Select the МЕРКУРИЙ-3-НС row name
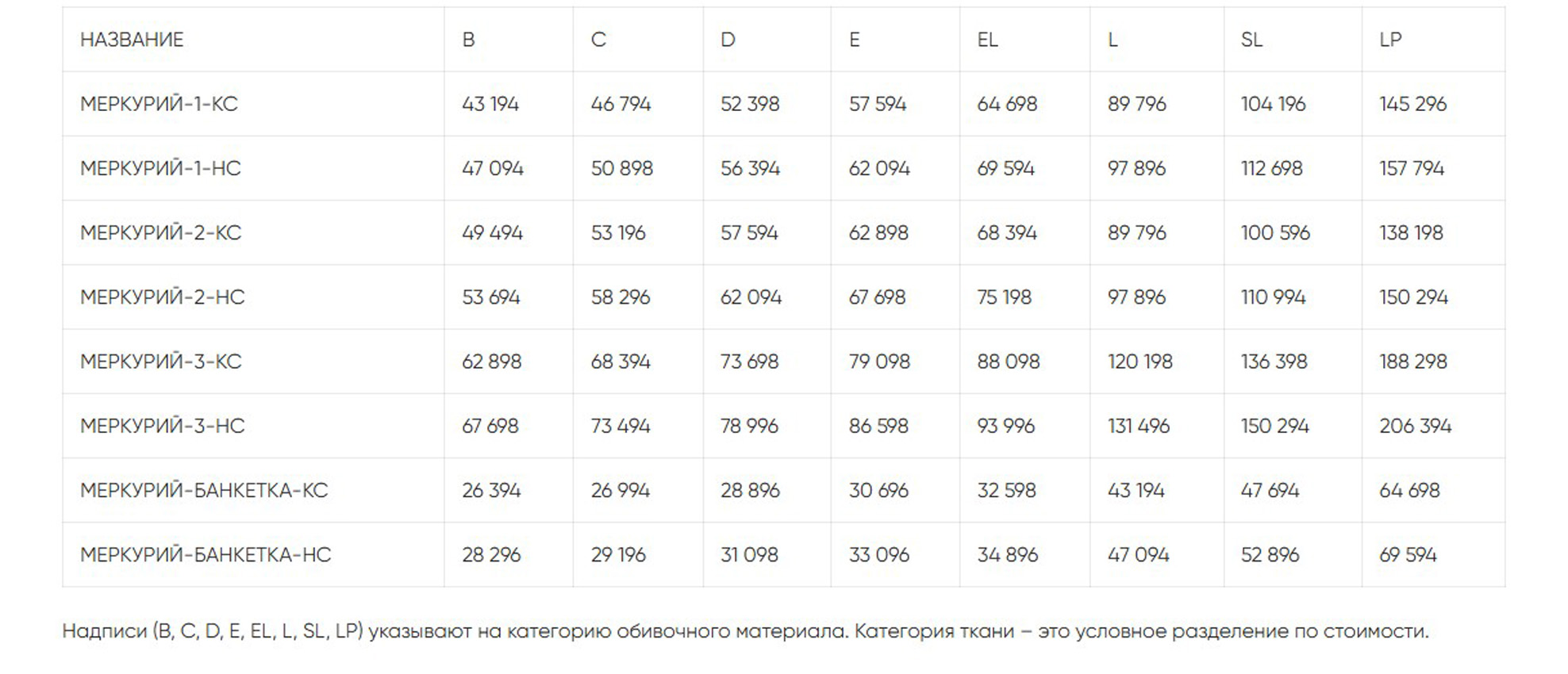Screen dimensions: 1568x674 162,426
